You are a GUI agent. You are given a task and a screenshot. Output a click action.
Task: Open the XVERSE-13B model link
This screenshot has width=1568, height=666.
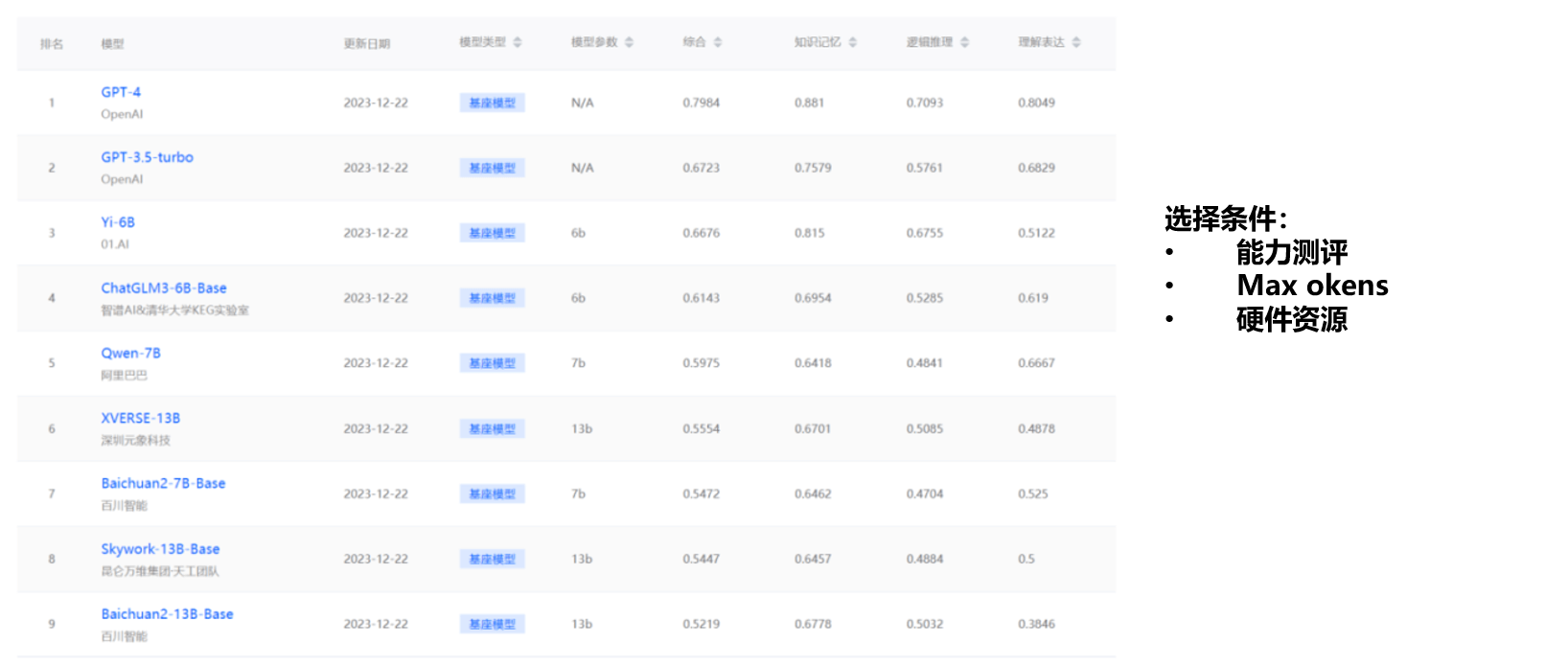141,418
